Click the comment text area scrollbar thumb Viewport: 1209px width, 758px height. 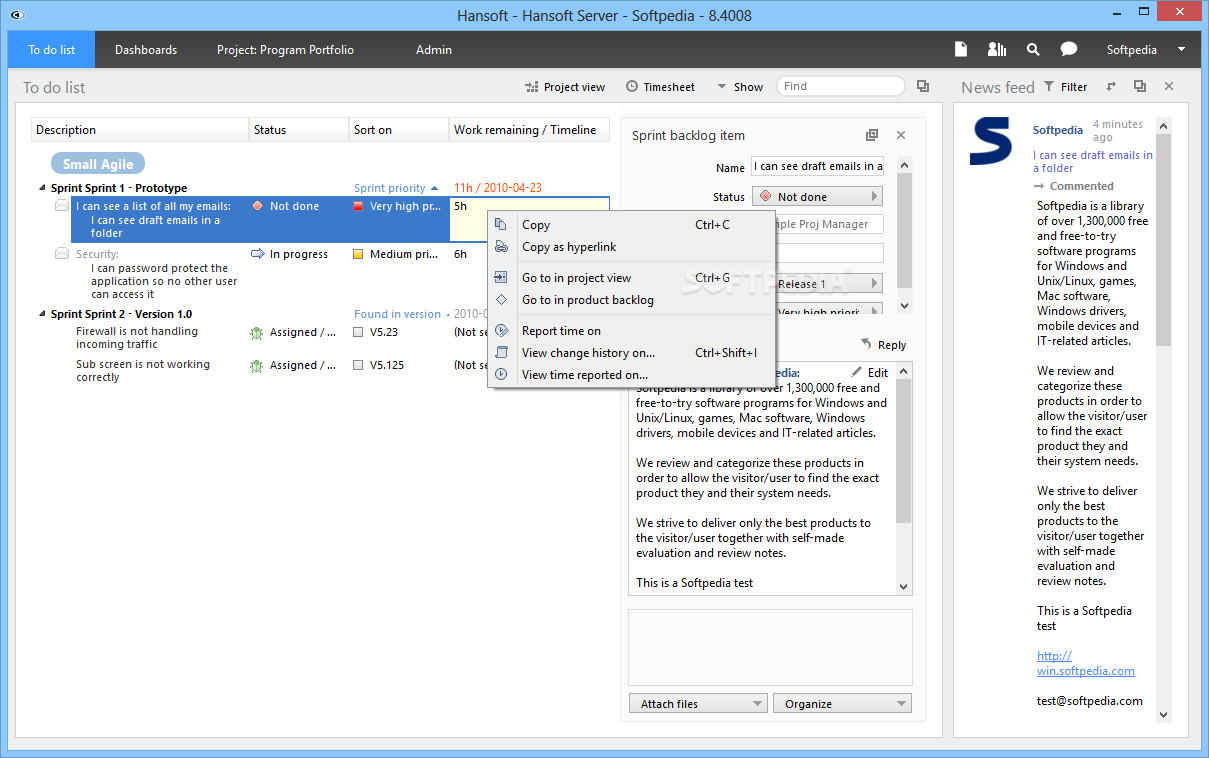904,451
